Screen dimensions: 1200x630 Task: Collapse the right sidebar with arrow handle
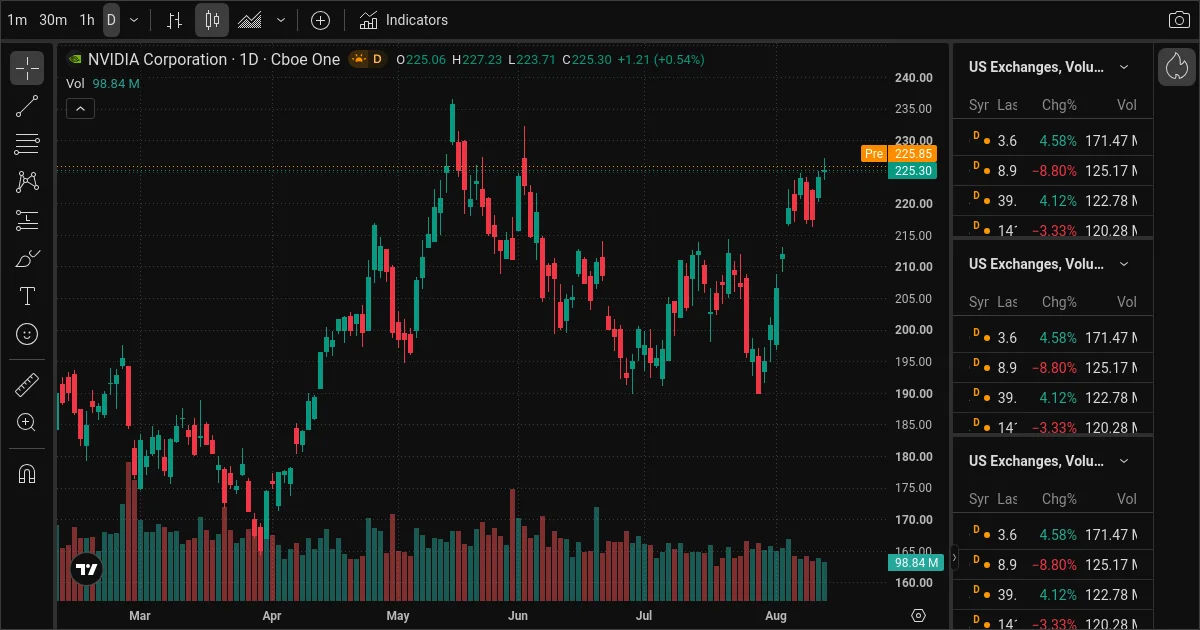coord(955,557)
